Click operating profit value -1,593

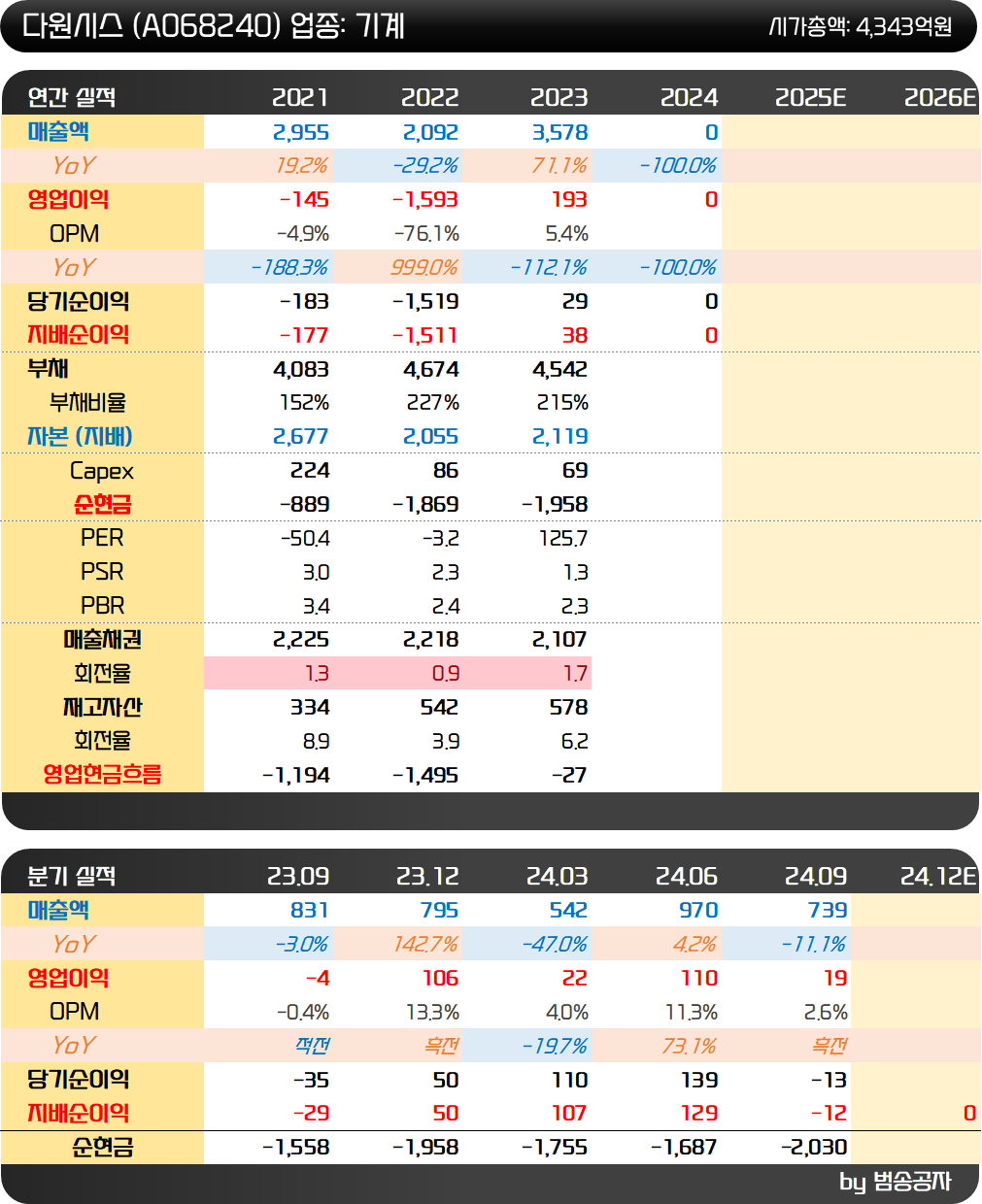pos(425,200)
